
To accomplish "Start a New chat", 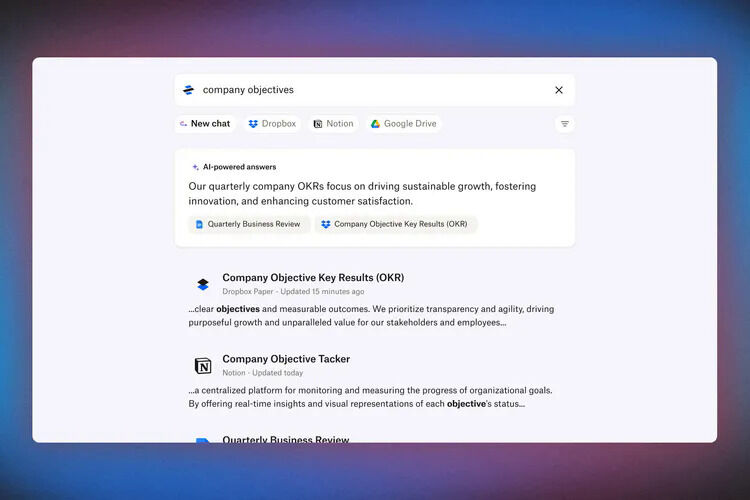I will (x=204, y=124).
